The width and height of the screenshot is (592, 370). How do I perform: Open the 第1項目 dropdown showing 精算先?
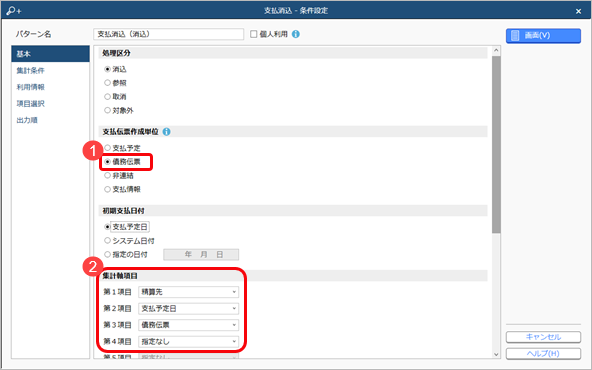[188, 292]
